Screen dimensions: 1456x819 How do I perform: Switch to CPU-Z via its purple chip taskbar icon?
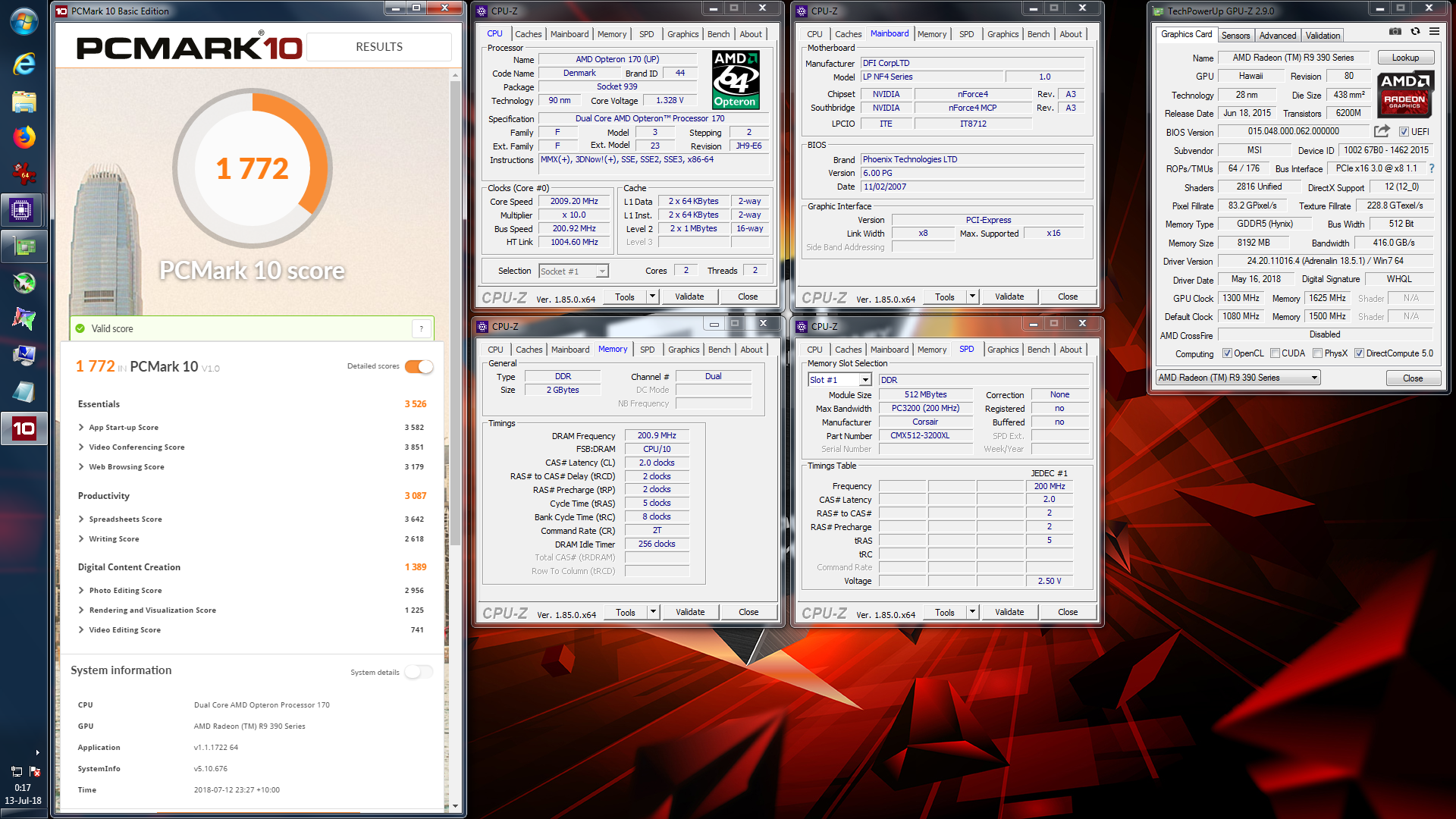22,210
